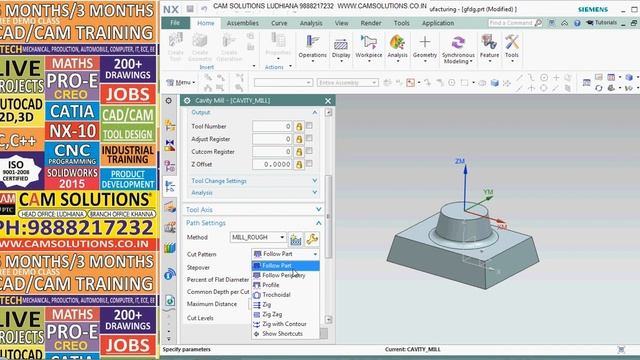Click the Undo icon in title bar
Viewport: 640px width, 360px height.
(204, 9)
